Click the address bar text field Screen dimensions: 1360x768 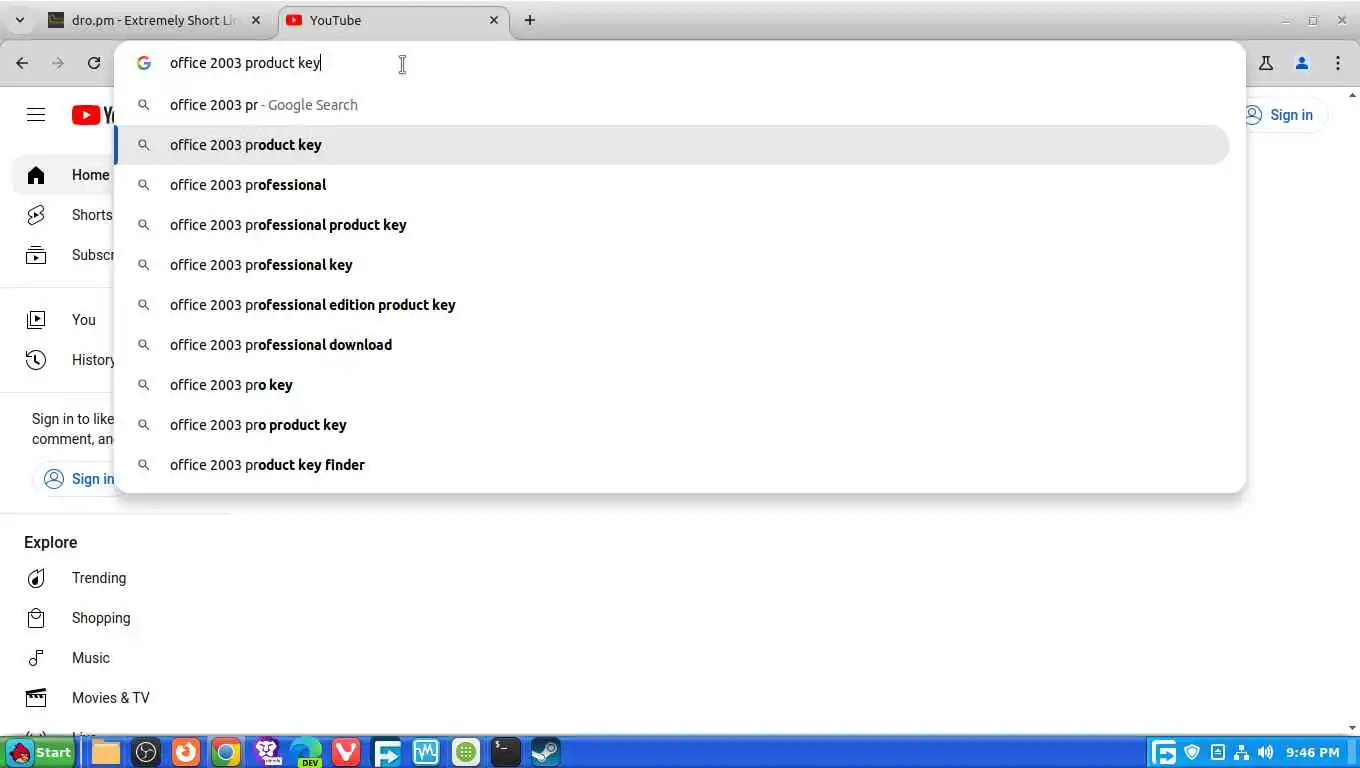pyautogui.click(x=680, y=63)
